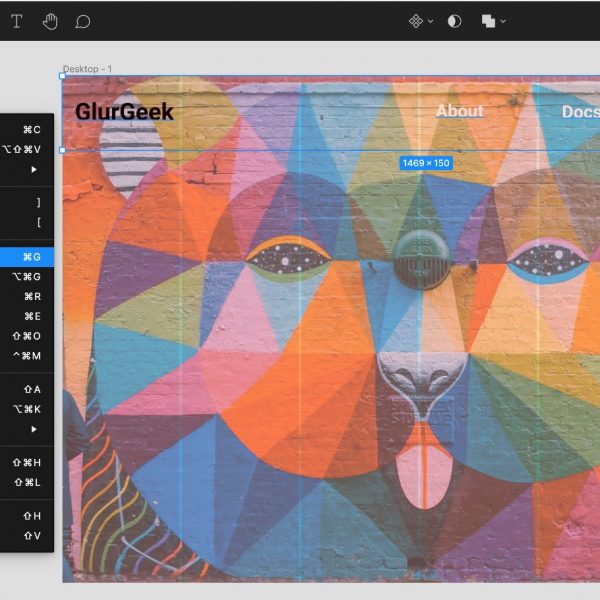Select the Text tool
Viewport: 600px width, 600px height.
click(x=16, y=21)
